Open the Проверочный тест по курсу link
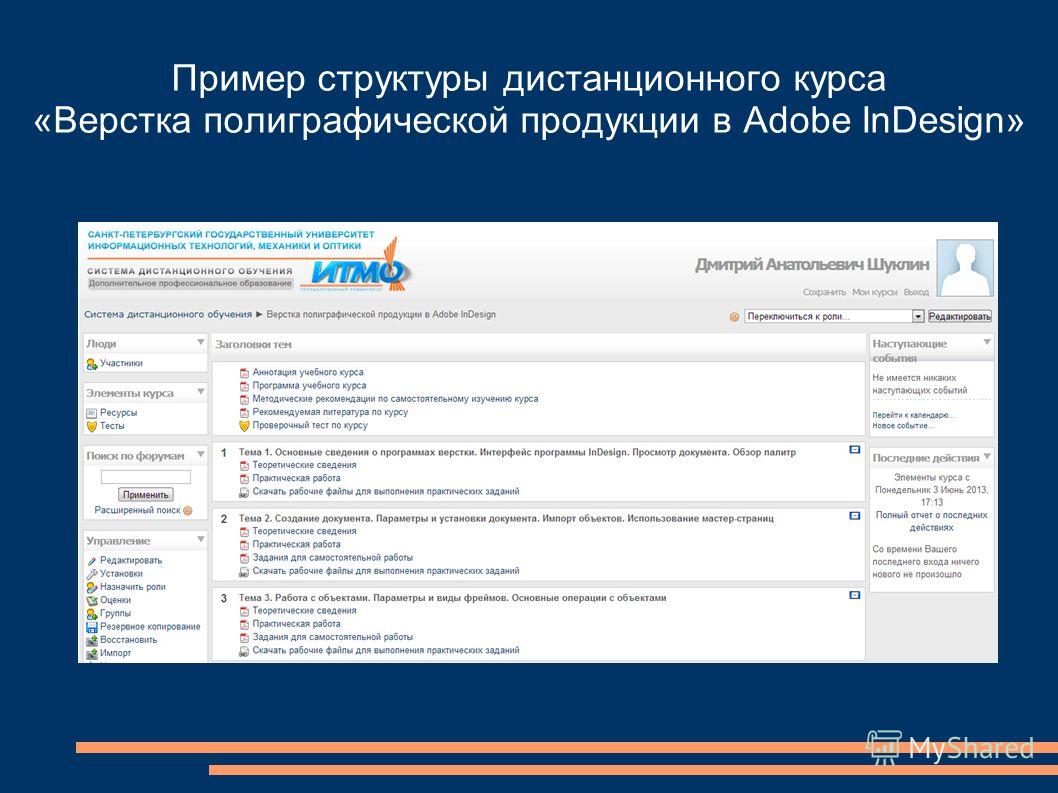1058x793 pixels. [x=310, y=426]
